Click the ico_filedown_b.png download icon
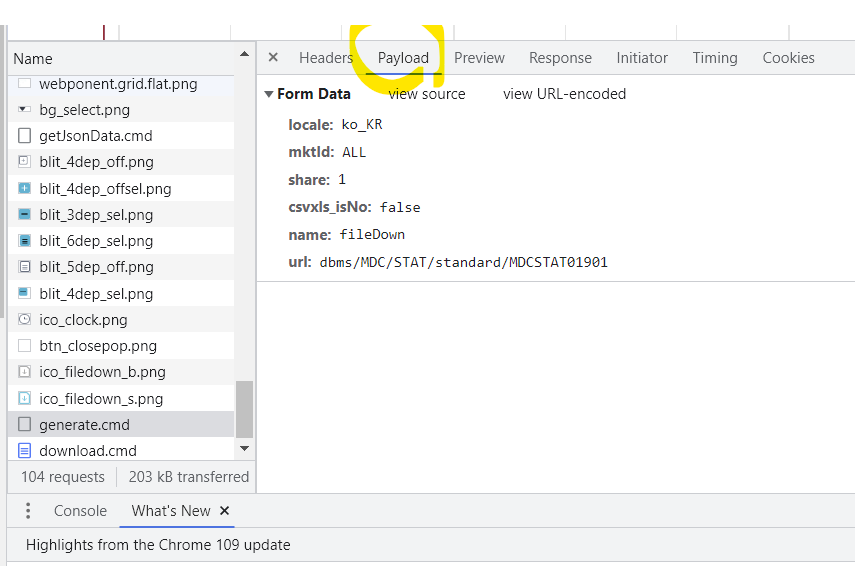855x566 pixels. coord(25,372)
